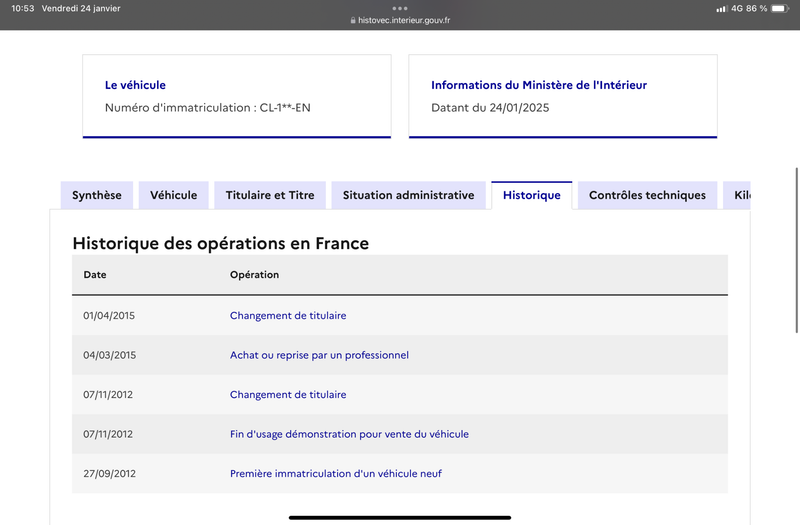Image resolution: width=800 pixels, height=525 pixels.
Task: Select the Situation administrative tab
Action: (408, 195)
